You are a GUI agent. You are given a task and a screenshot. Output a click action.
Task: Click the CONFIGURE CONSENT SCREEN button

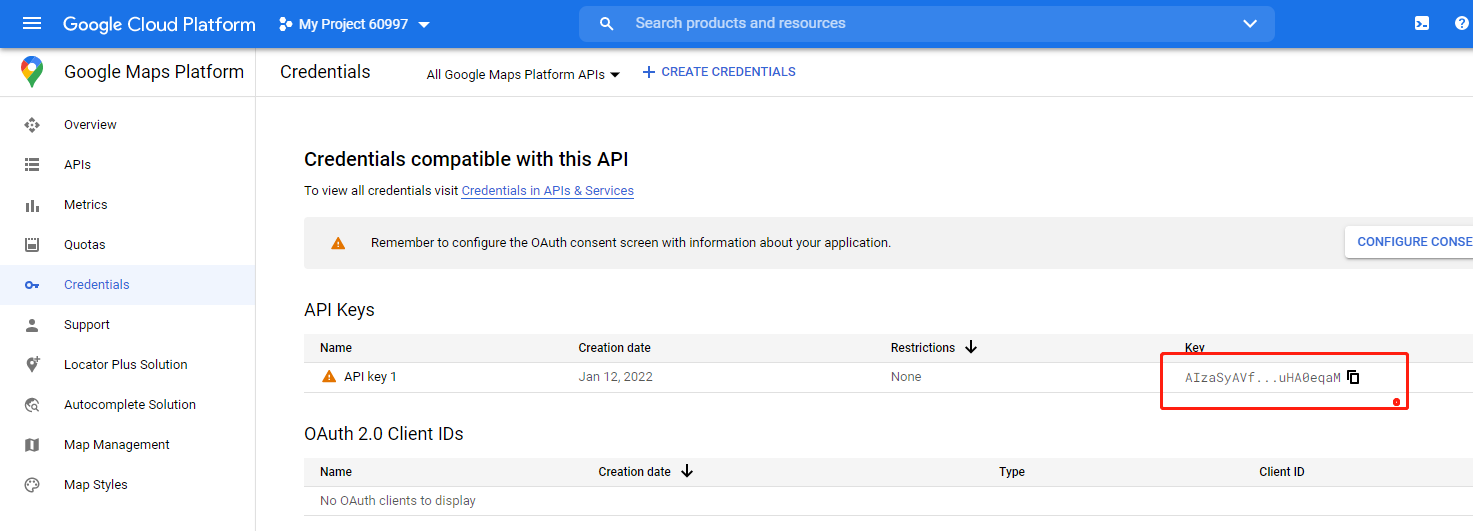coord(1409,242)
